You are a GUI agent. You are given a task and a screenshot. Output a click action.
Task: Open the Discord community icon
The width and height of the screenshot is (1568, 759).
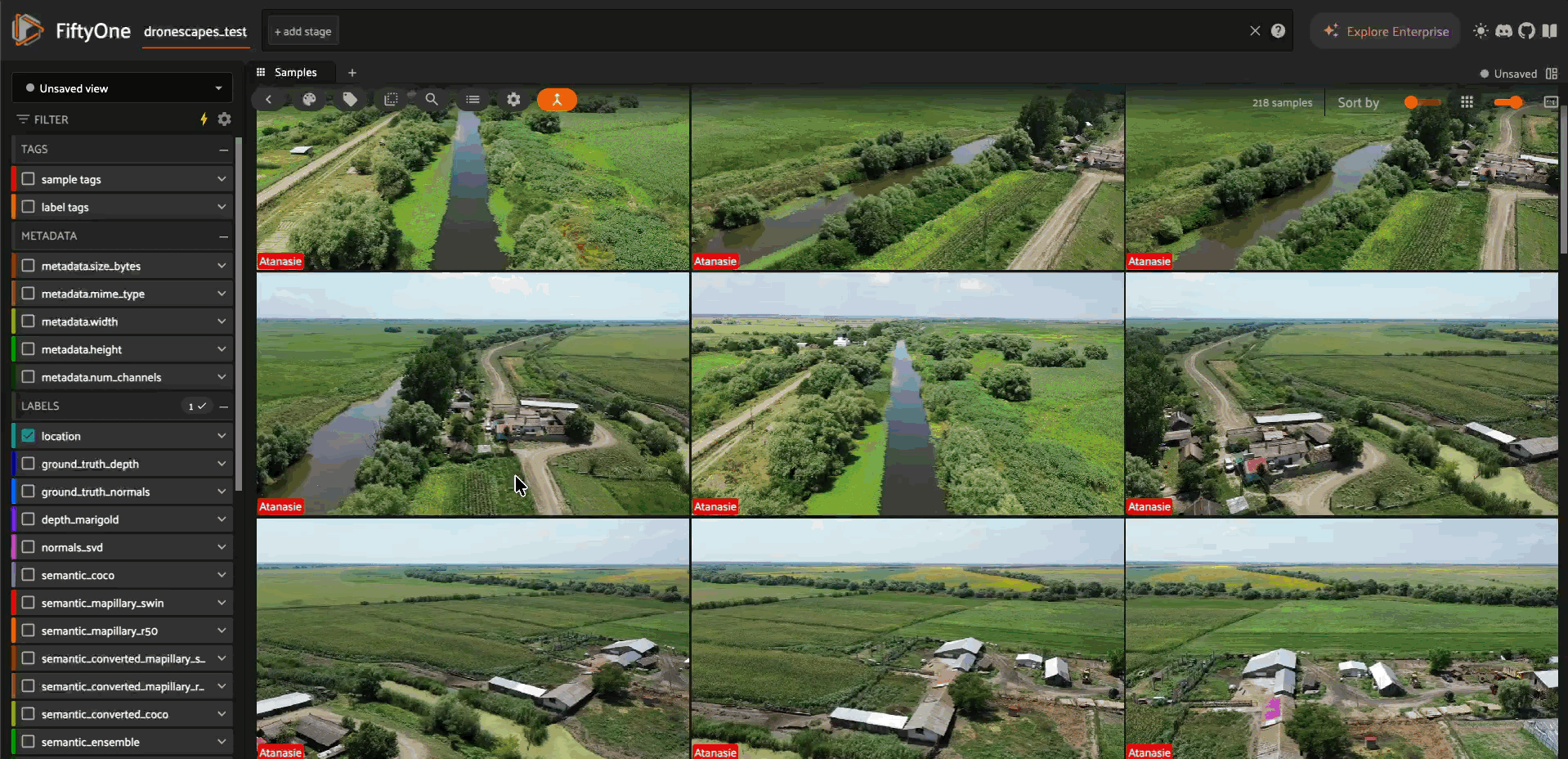1503,31
